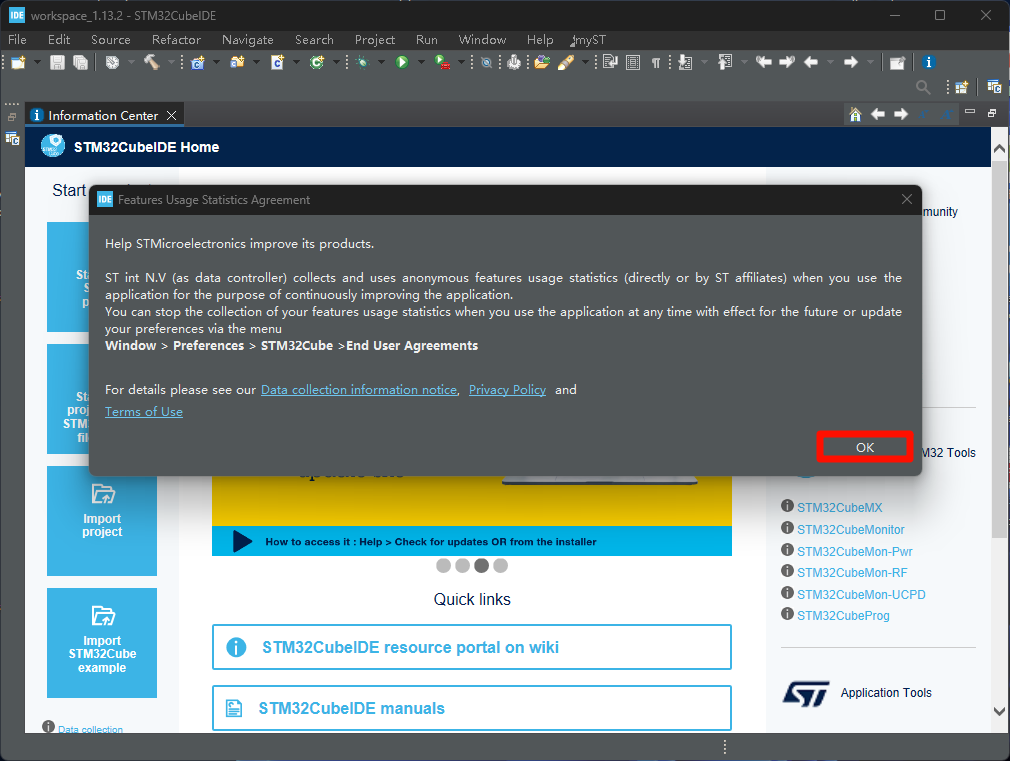Click the toolbar Back arrow icon
This screenshot has height=761, width=1010.
click(x=811, y=63)
